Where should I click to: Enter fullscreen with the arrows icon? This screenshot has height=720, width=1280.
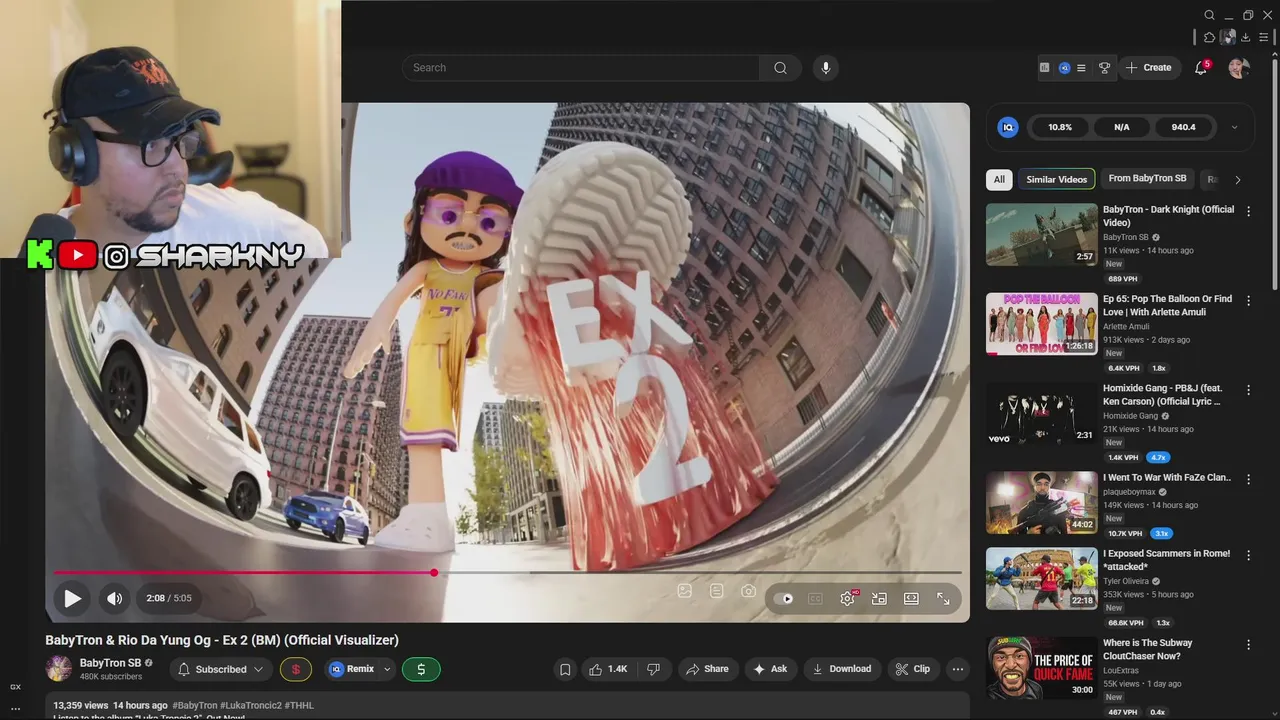943,599
